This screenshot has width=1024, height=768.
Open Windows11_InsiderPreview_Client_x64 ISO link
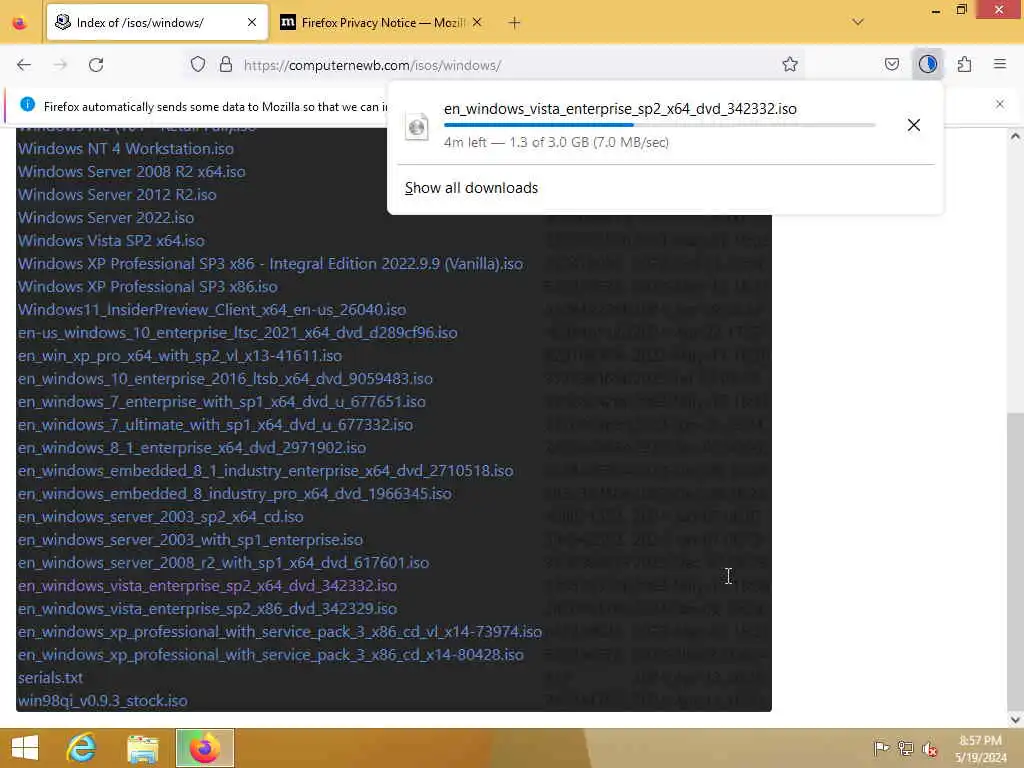tap(212, 310)
